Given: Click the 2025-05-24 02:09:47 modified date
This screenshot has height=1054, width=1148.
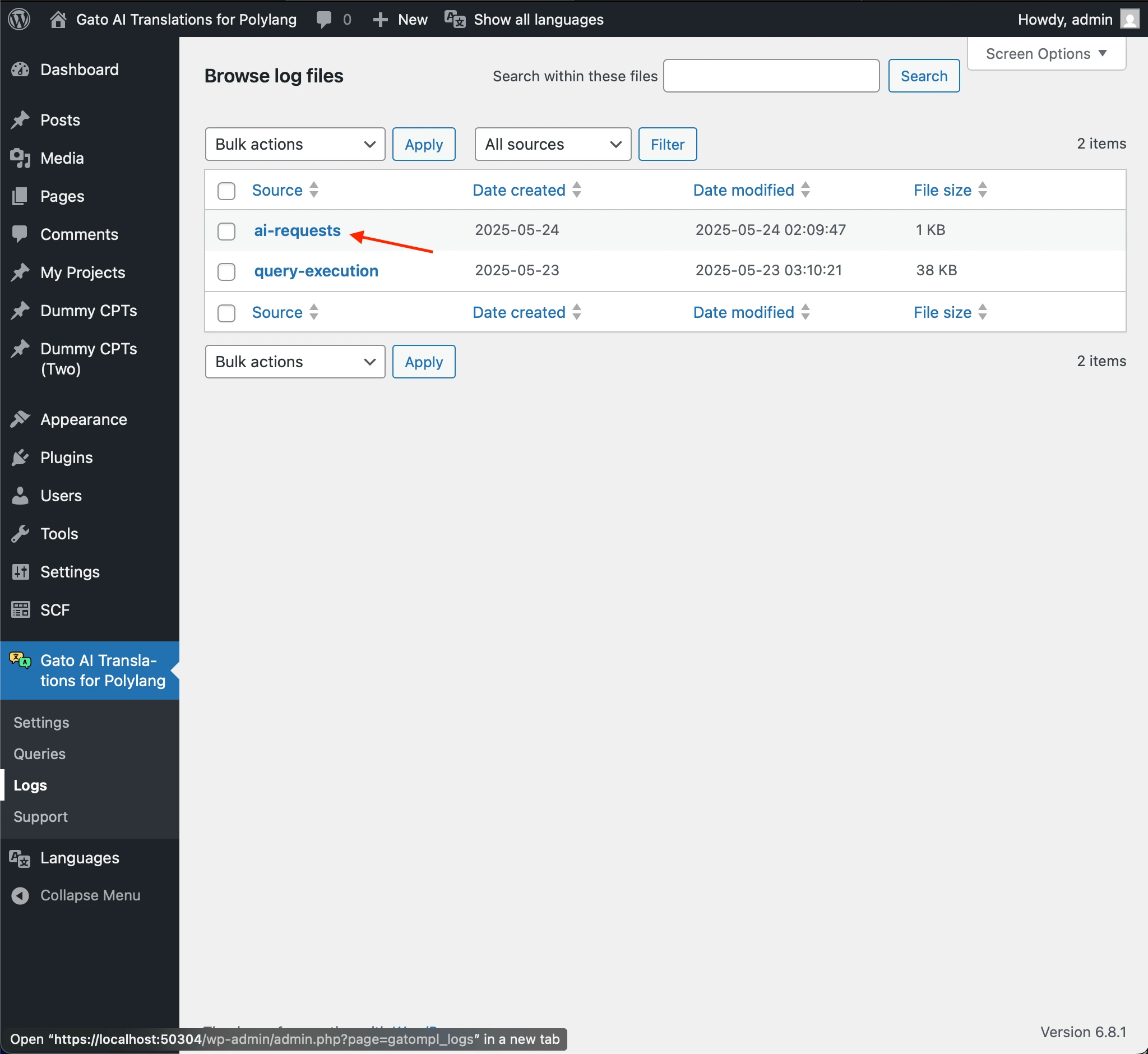Looking at the screenshot, I should tap(770, 229).
